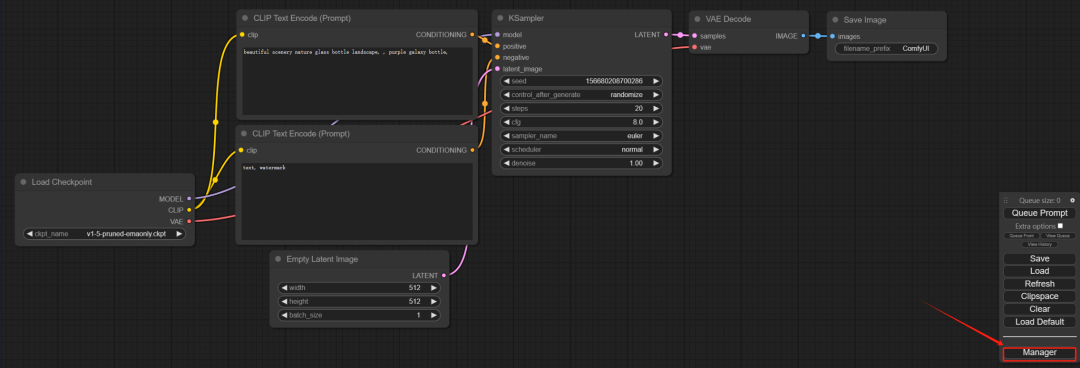
Task: Enable the Extra options checkbox
Action: 1060,225
